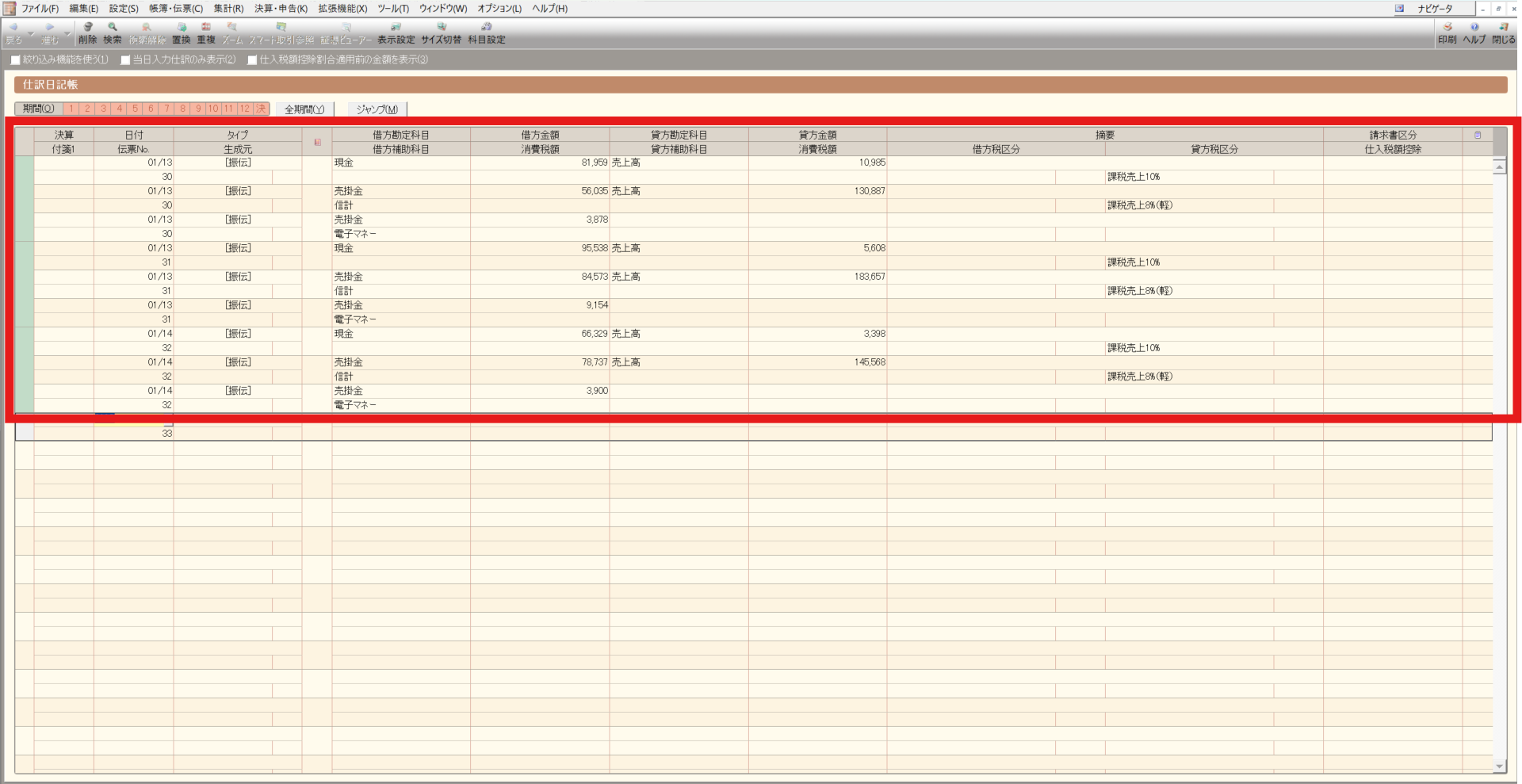The width and height of the screenshot is (1522, 784).
Task: Toggle 当日入力仕訳のみ表示 checkbox
Action: [125, 60]
